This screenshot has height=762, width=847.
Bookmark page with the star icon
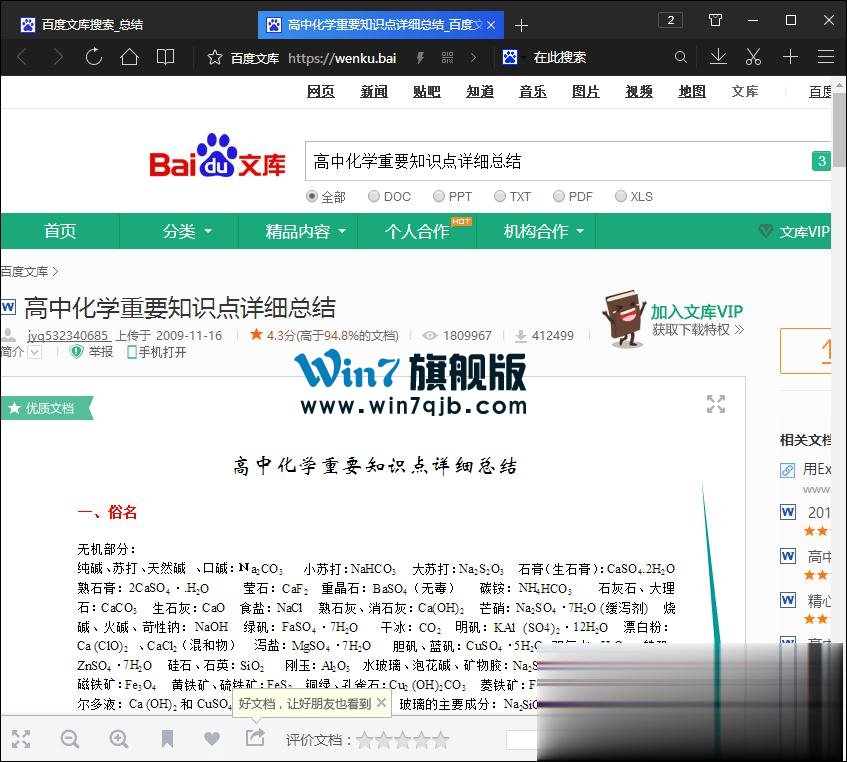[x=214, y=58]
